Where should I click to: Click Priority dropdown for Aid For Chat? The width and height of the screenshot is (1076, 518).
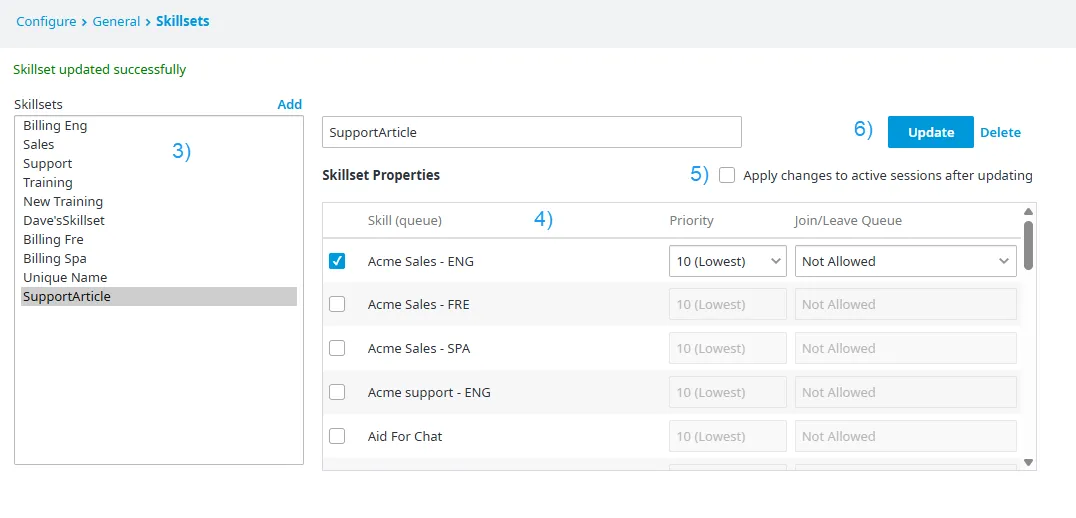[x=727, y=436]
